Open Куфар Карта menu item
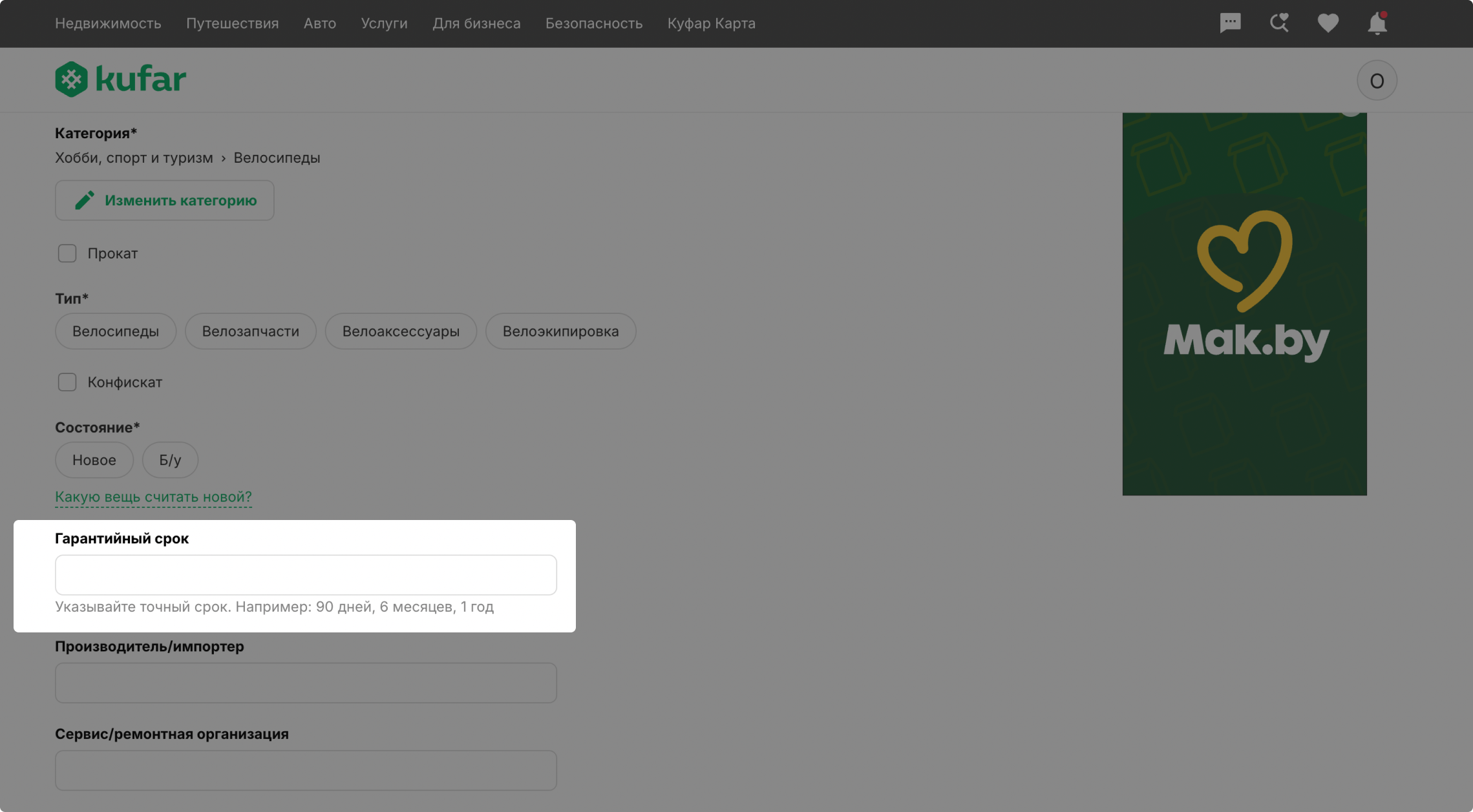Image resolution: width=1473 pixels, height=812 pixels. [x=711, y=23]
